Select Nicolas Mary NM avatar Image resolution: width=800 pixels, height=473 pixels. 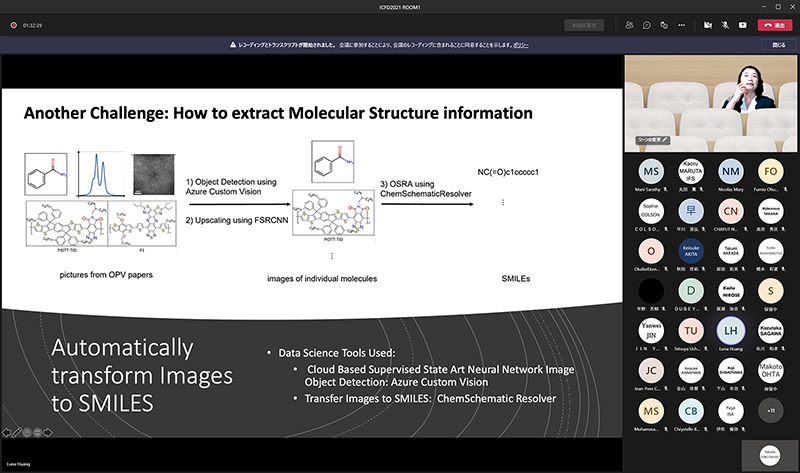coord(731,171)
